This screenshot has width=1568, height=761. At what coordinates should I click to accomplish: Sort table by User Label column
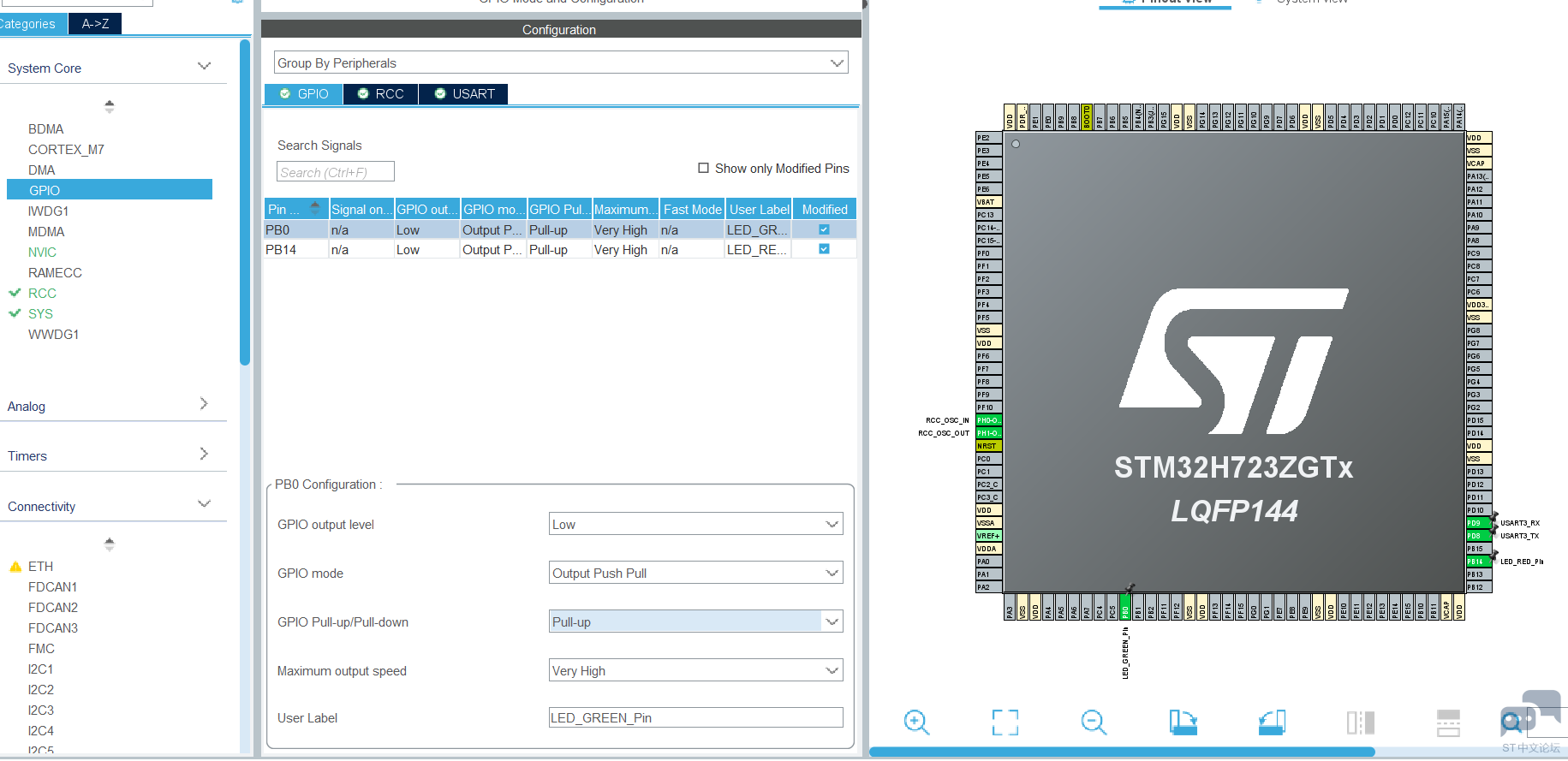[759, 210]
